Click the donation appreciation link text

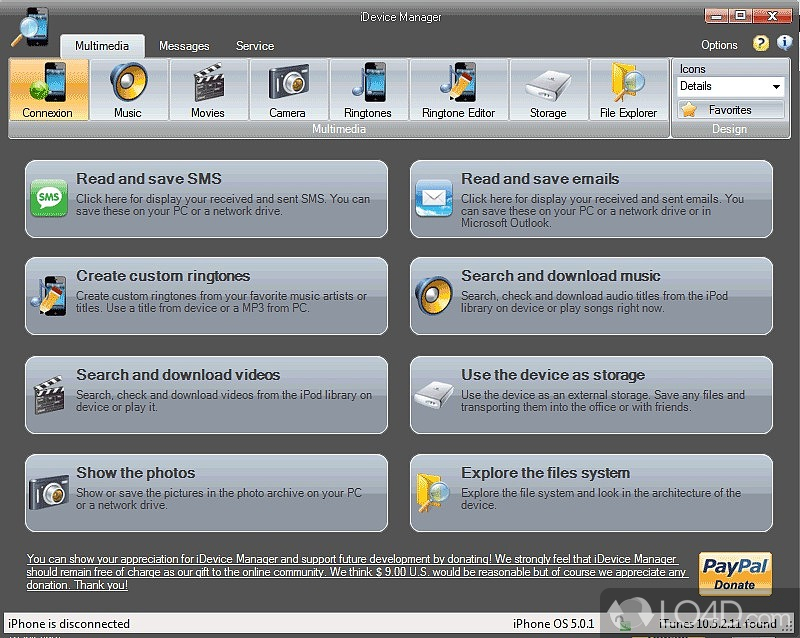pos(357,572)
